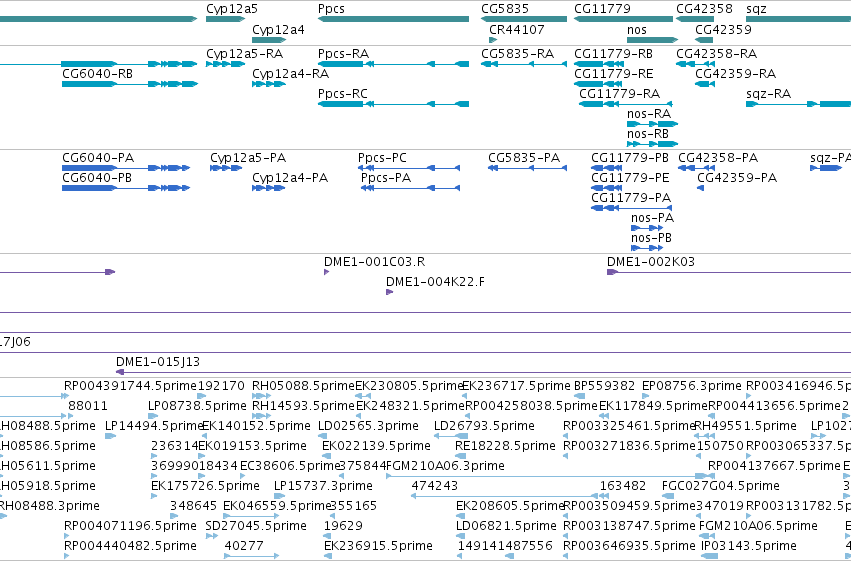Click the Cyp12a5-RA transcript label
Viewport: 851px width, 561px height.
[244, 54]
